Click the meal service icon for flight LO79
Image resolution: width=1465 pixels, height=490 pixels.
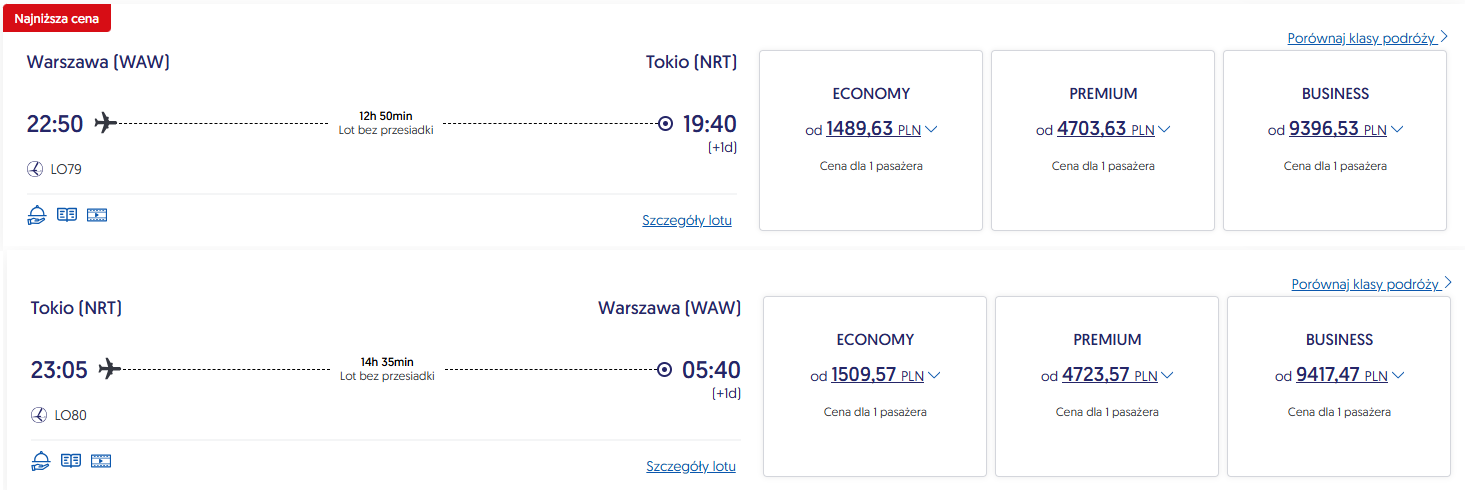tap(37, 214)
